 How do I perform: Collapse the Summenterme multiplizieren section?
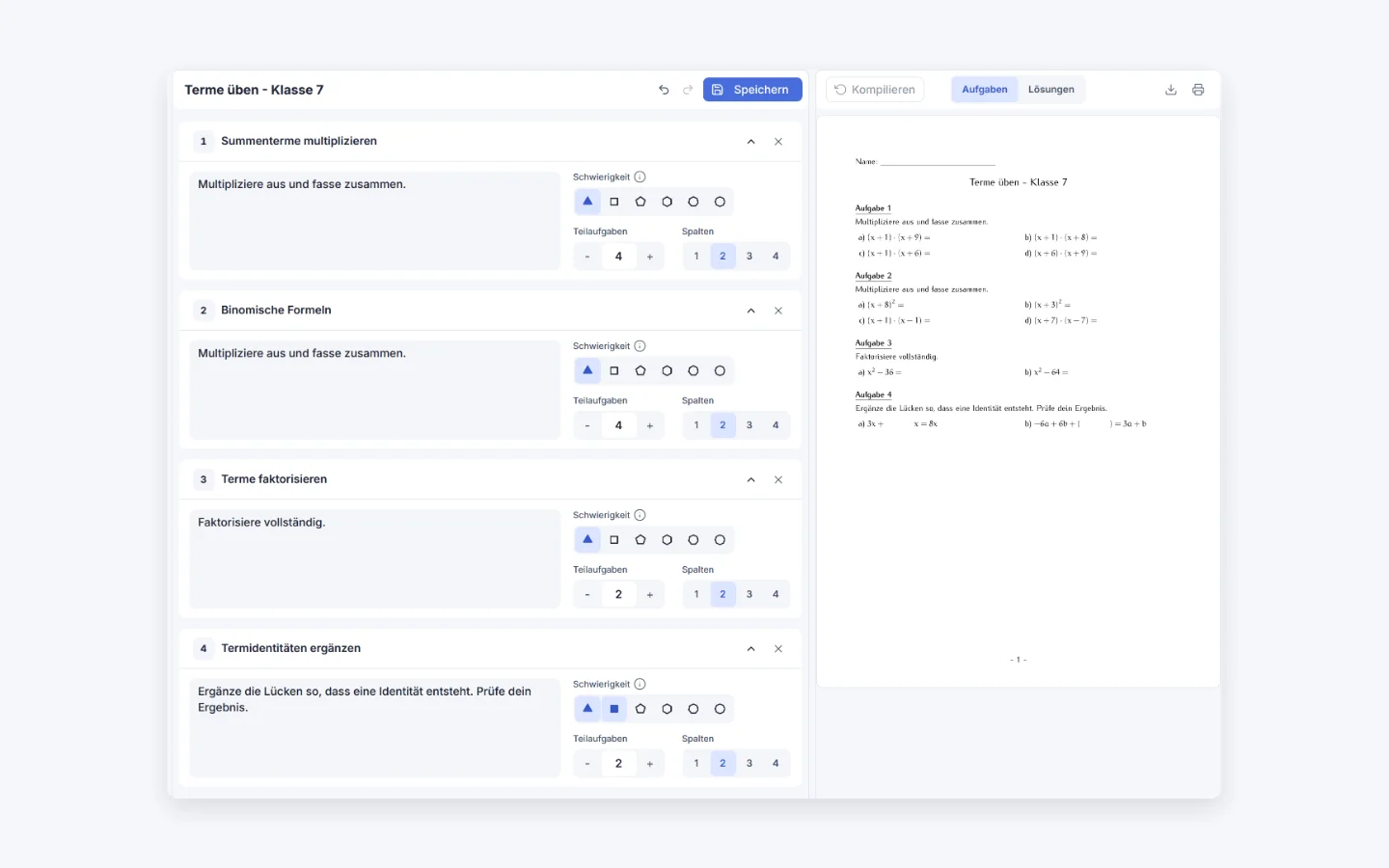[751, 142]
